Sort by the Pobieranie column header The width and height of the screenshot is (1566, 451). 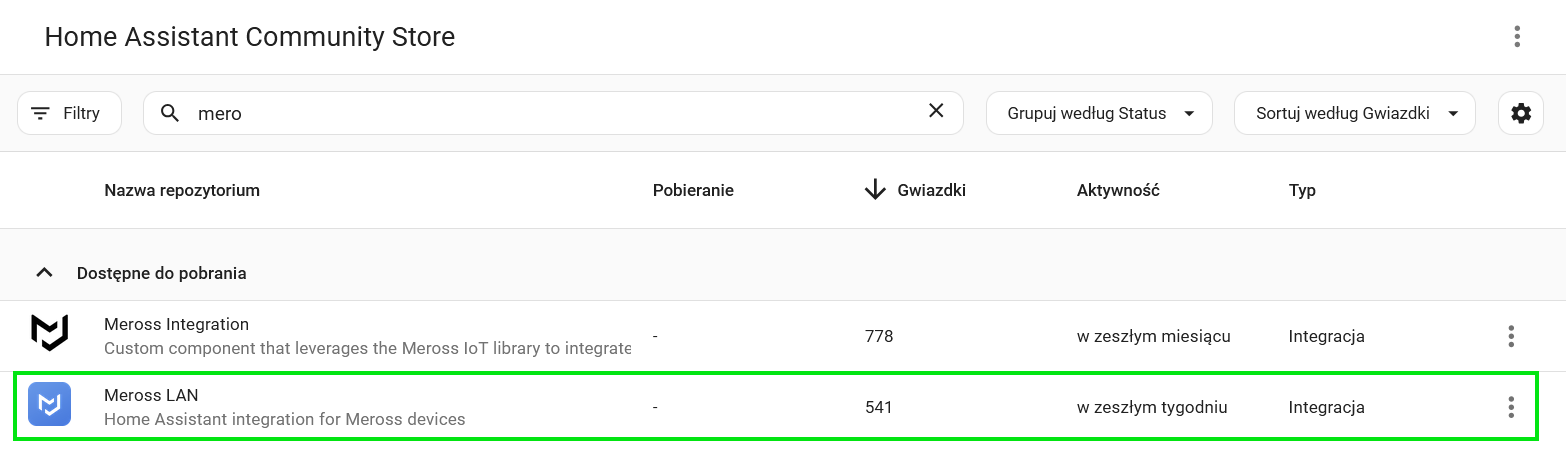click(693, 190)
